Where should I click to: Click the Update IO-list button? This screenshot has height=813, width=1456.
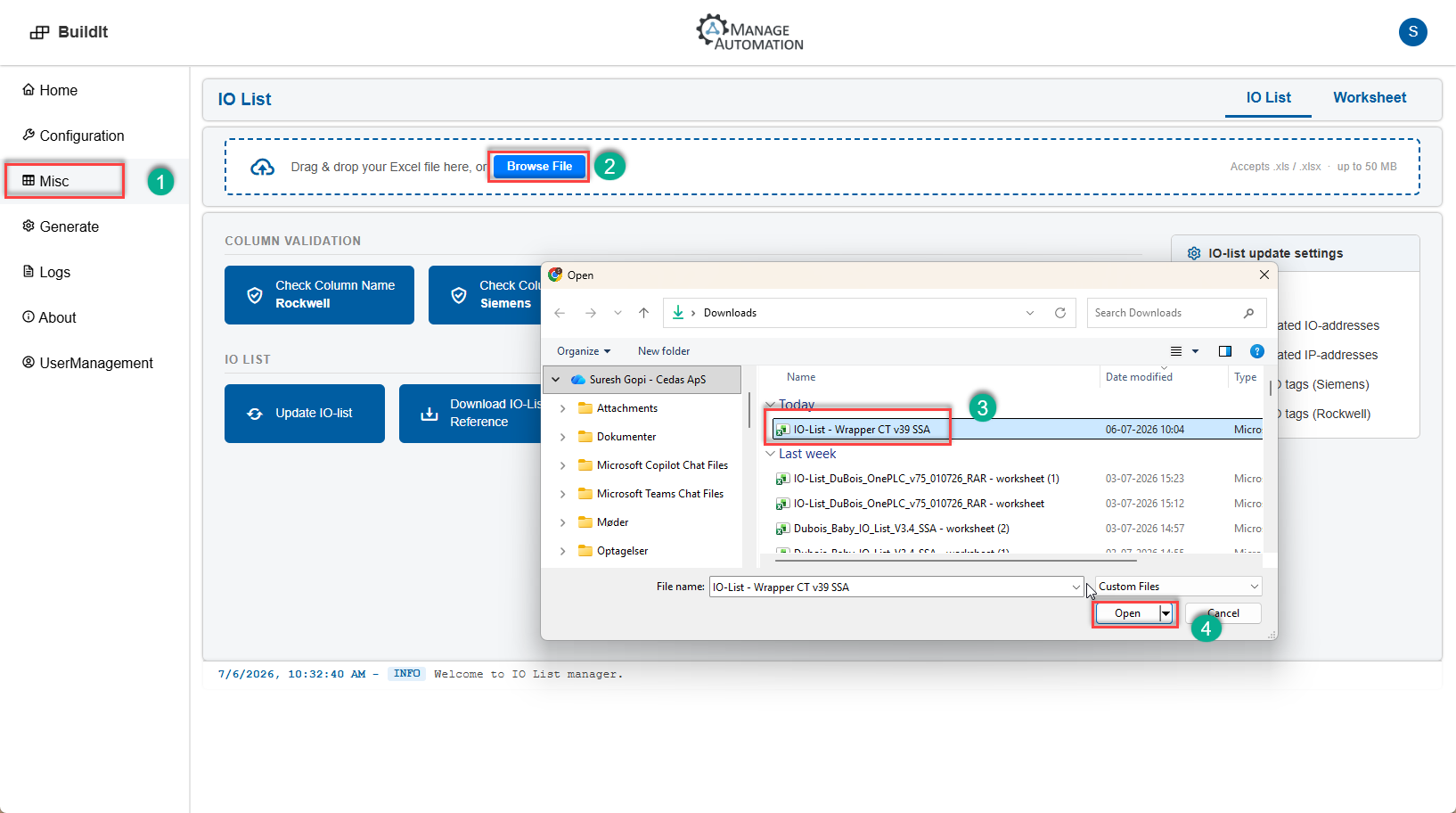pyautogui.click(x=305, y=414)
